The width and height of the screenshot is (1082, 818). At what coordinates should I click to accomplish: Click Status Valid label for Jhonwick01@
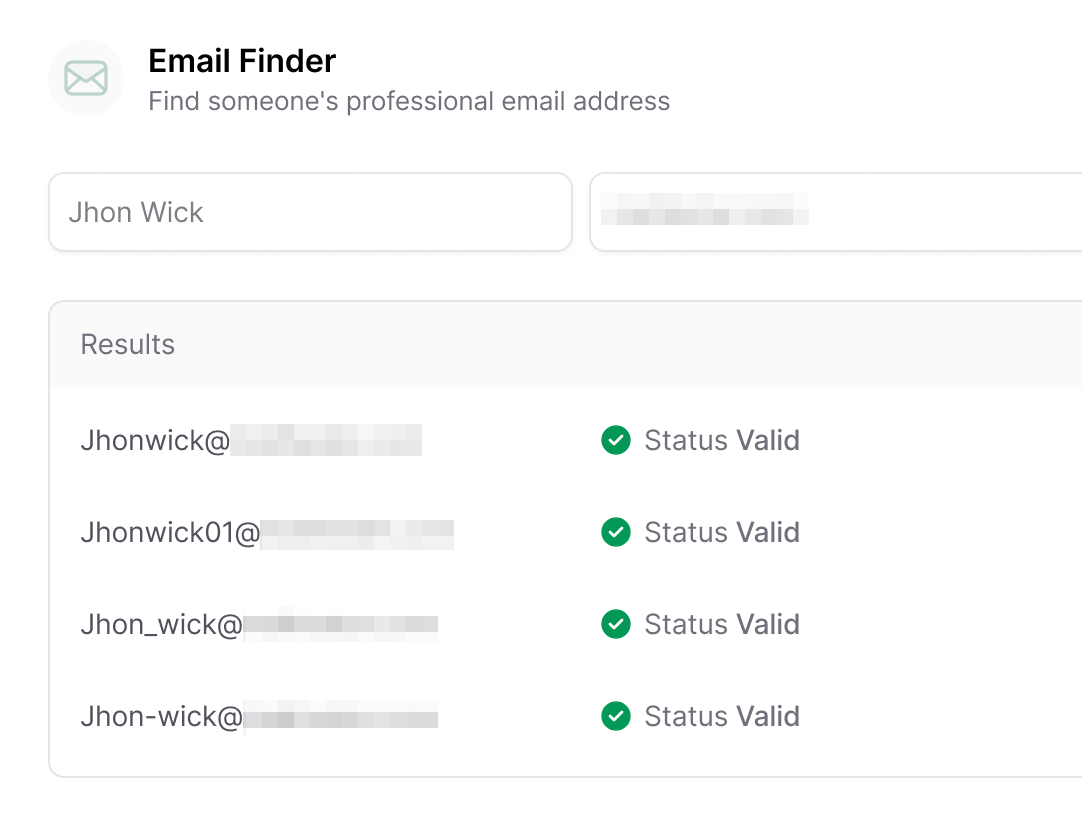pyautogui.click(x=722, y=532)
